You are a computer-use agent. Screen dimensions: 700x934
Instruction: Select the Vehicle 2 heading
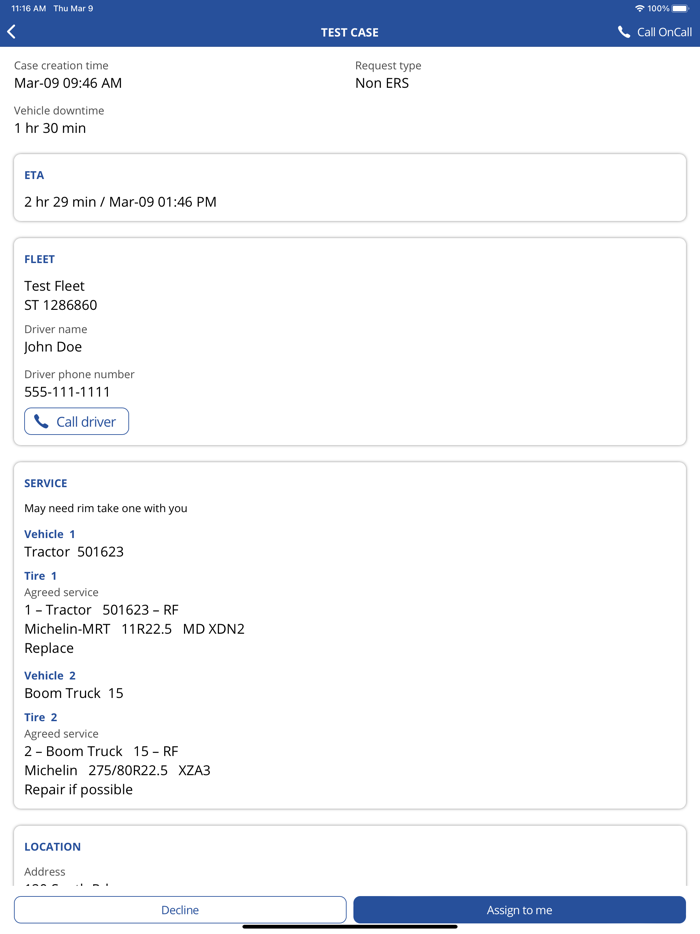pos(50,676)
